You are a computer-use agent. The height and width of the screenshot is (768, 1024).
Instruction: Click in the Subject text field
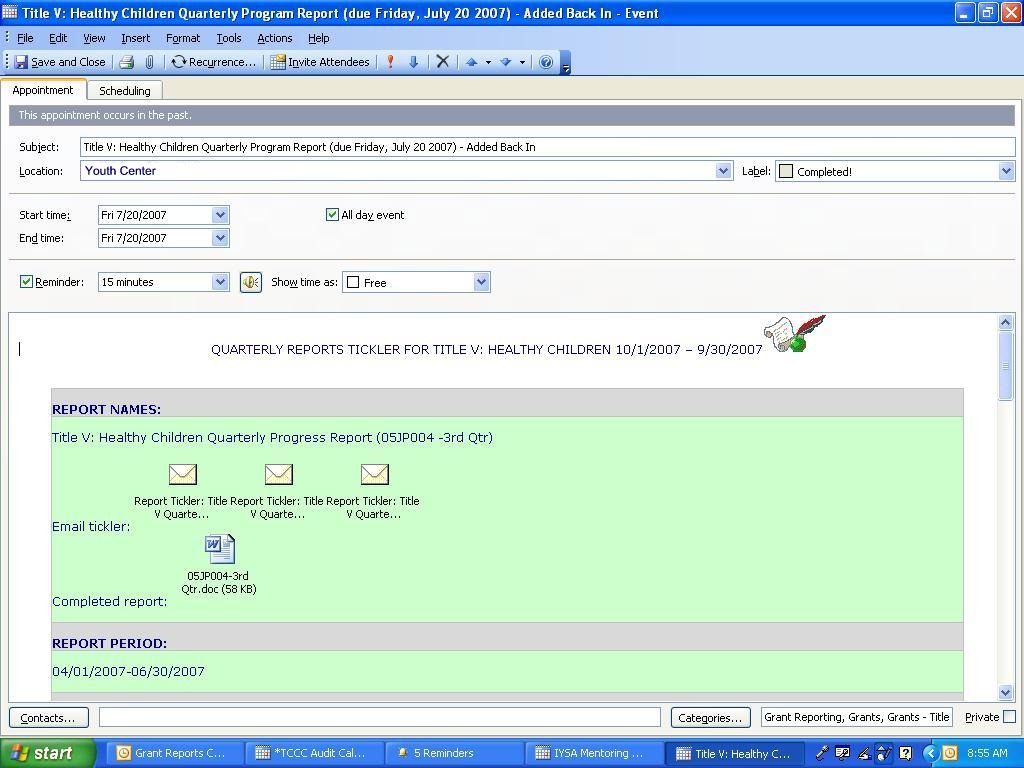click(x=546, y=147)
